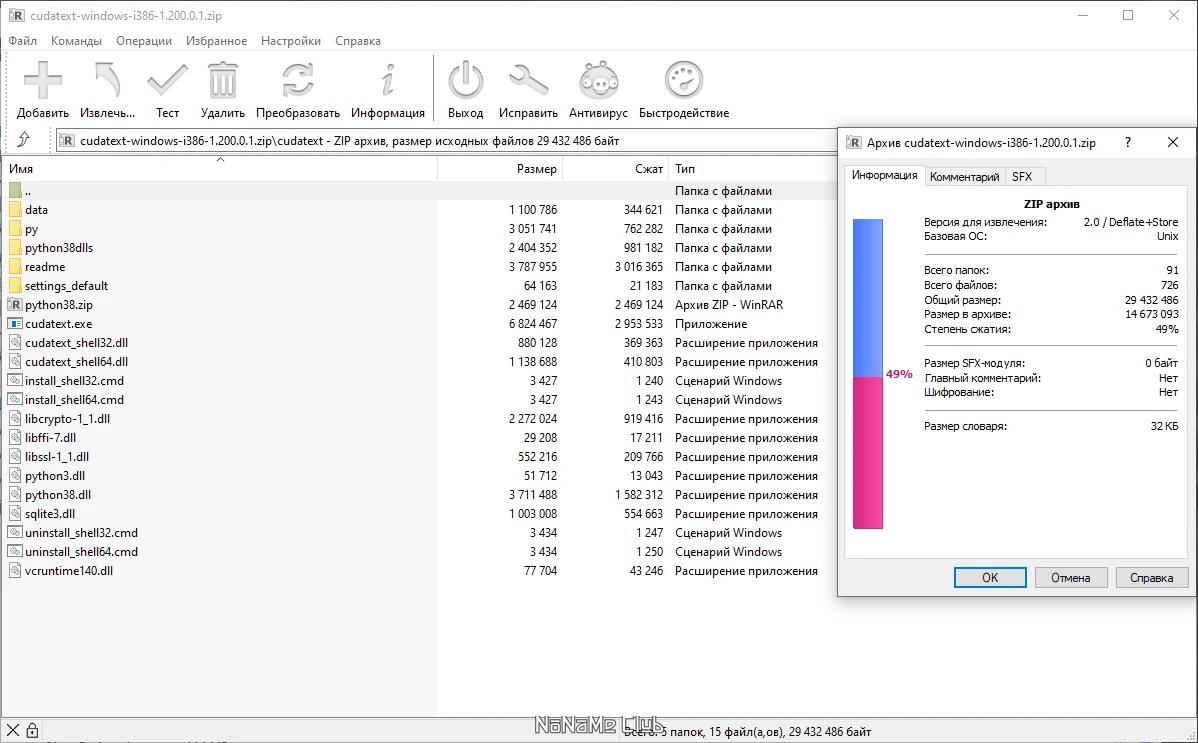1198x743 pixels.
Task: Click the Исправить wrench icon
Action: pyautogui.click(x=528, y=80)
